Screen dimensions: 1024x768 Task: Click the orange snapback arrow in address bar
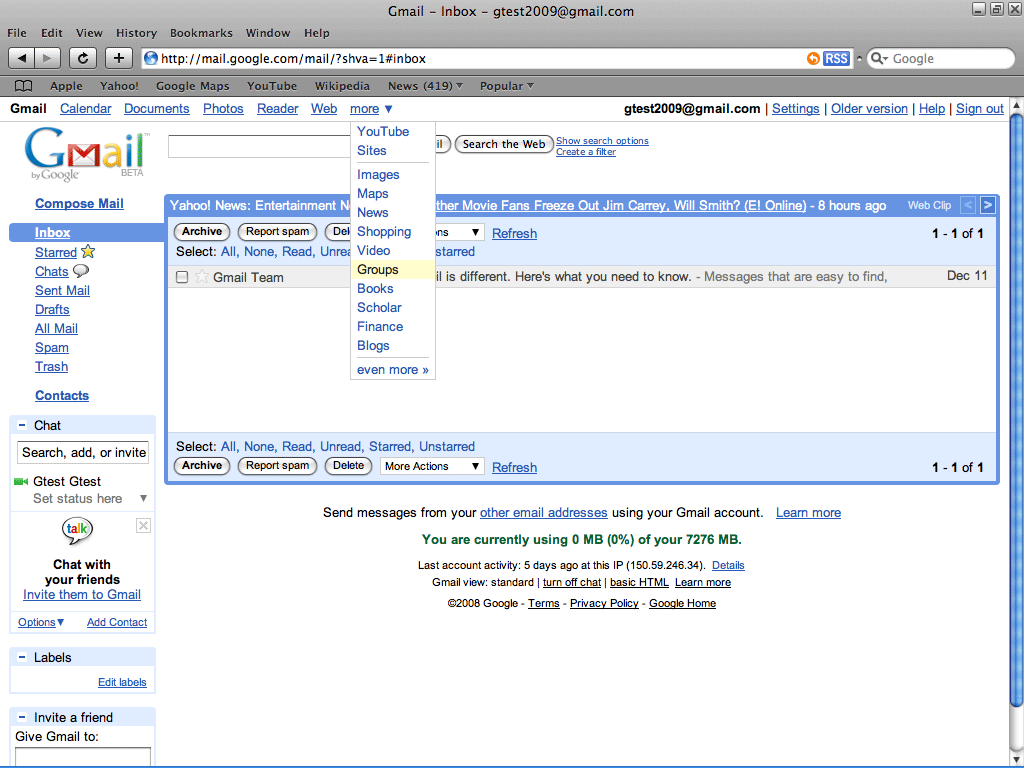[x=813, y=59]
